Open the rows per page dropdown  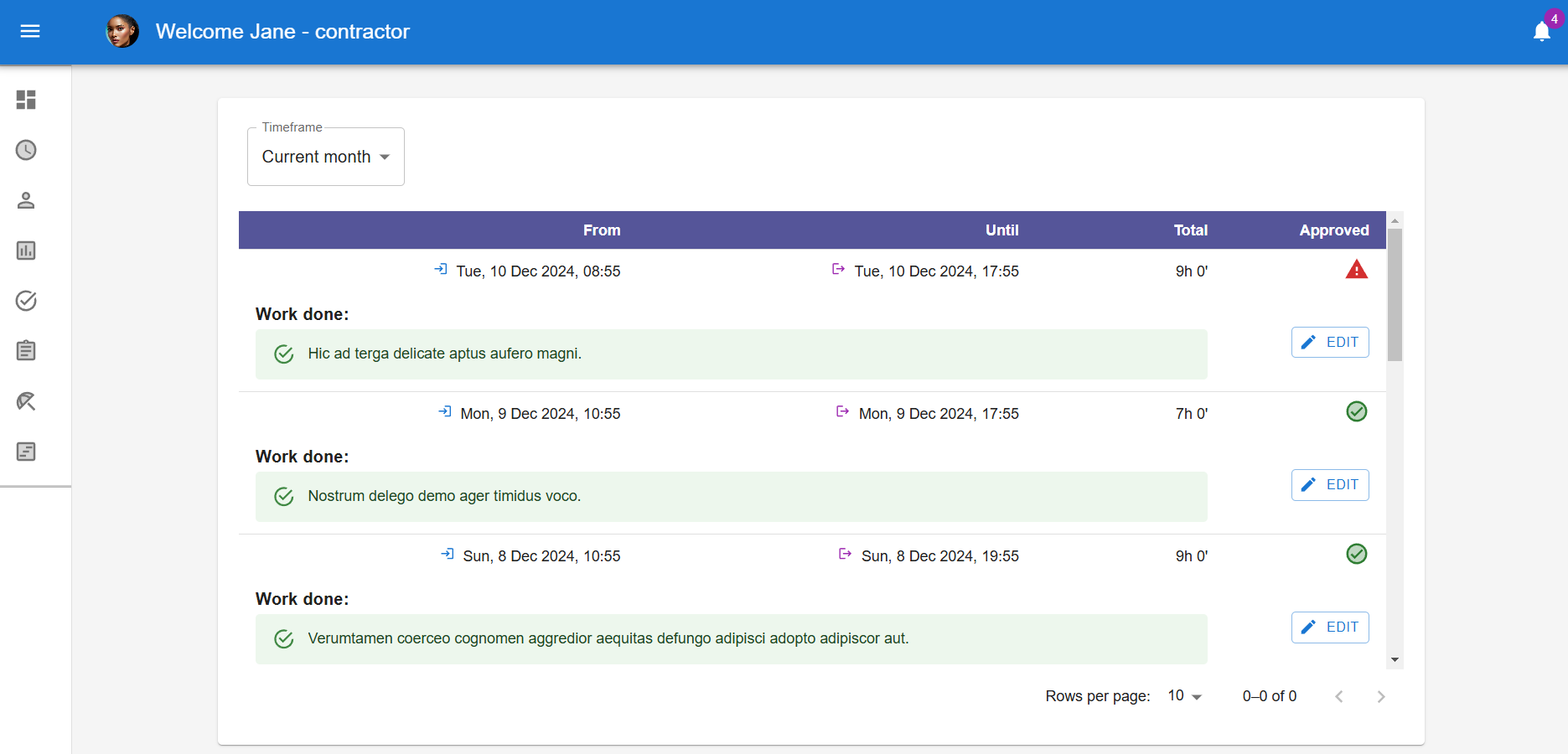coord(1185,696)
